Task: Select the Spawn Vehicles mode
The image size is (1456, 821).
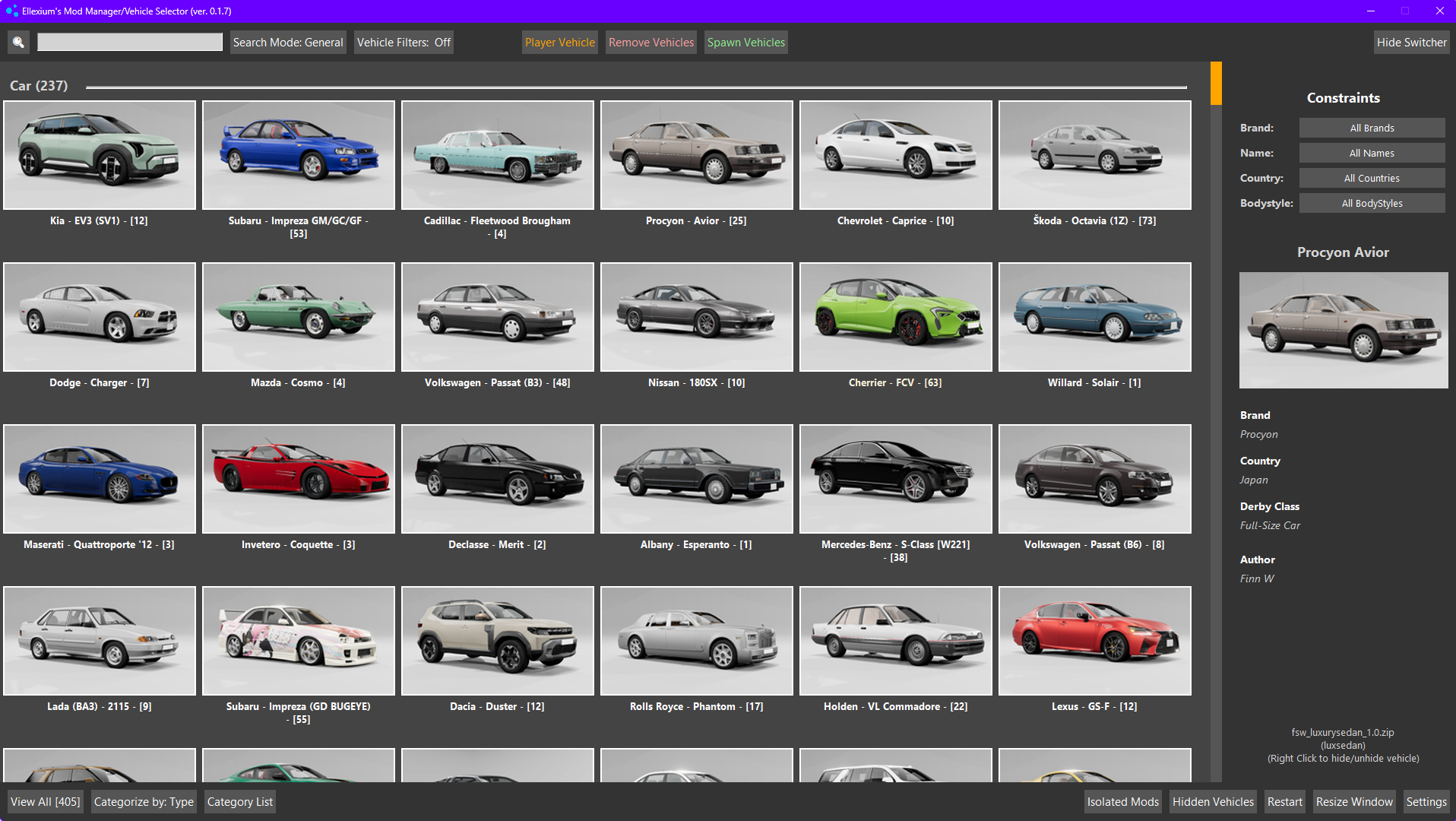Action: [x=746, y=43]
